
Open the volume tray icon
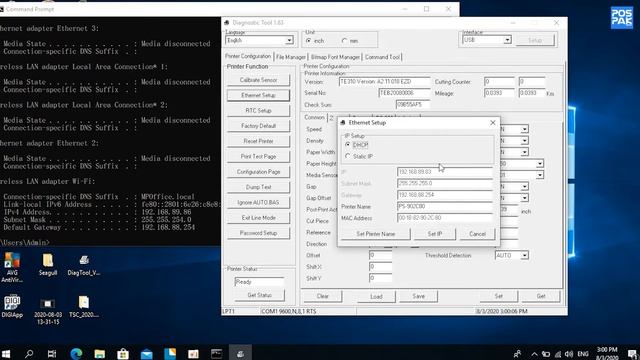pyautogui.click(x=569, y=354)
